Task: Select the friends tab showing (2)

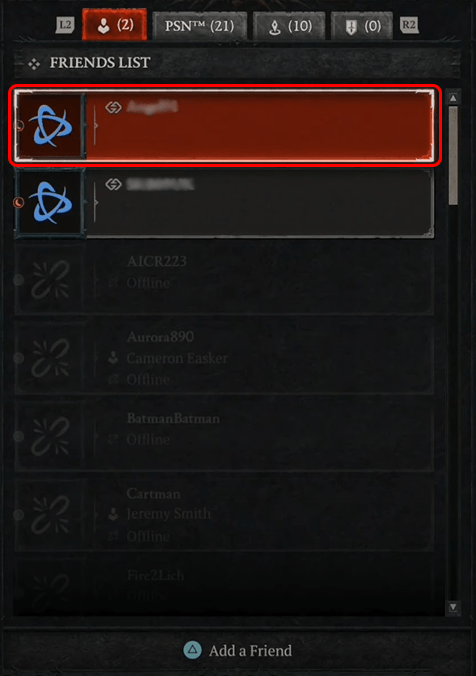Action: tap(114, 25)
